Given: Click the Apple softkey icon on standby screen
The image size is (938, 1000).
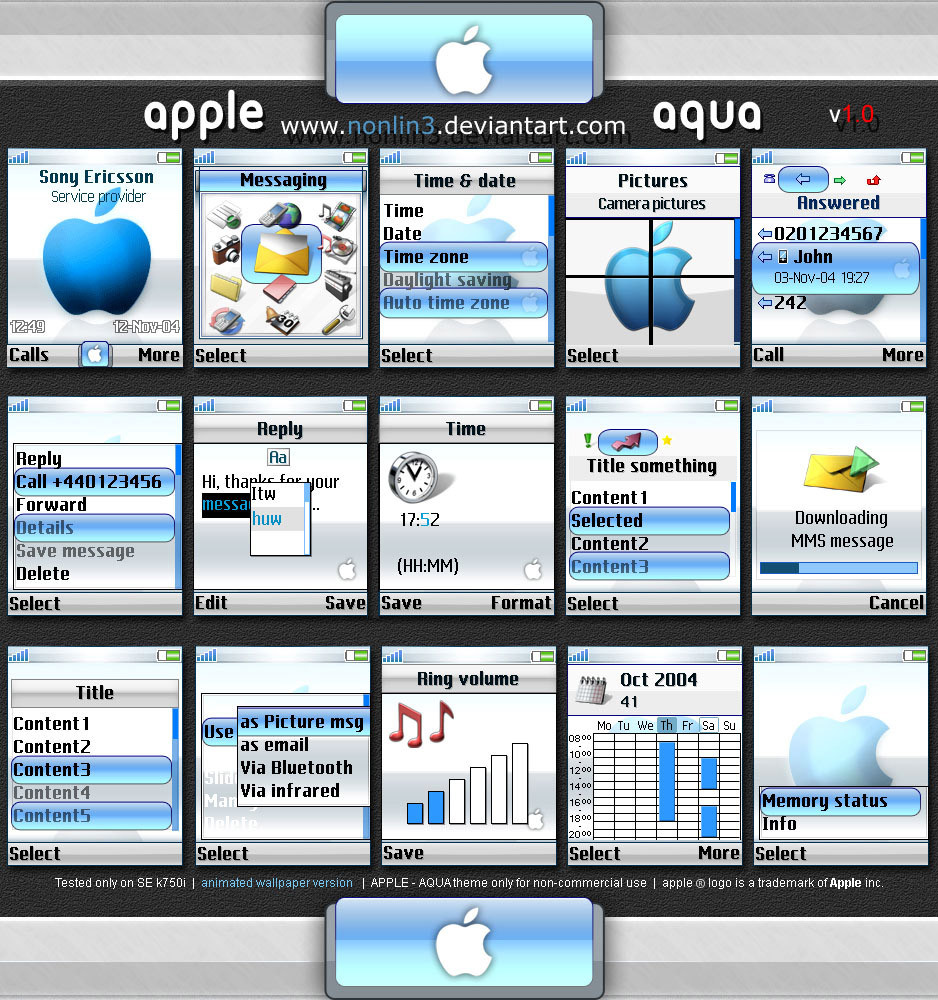Looking at the screenshot, I should (x=95, y=354).
